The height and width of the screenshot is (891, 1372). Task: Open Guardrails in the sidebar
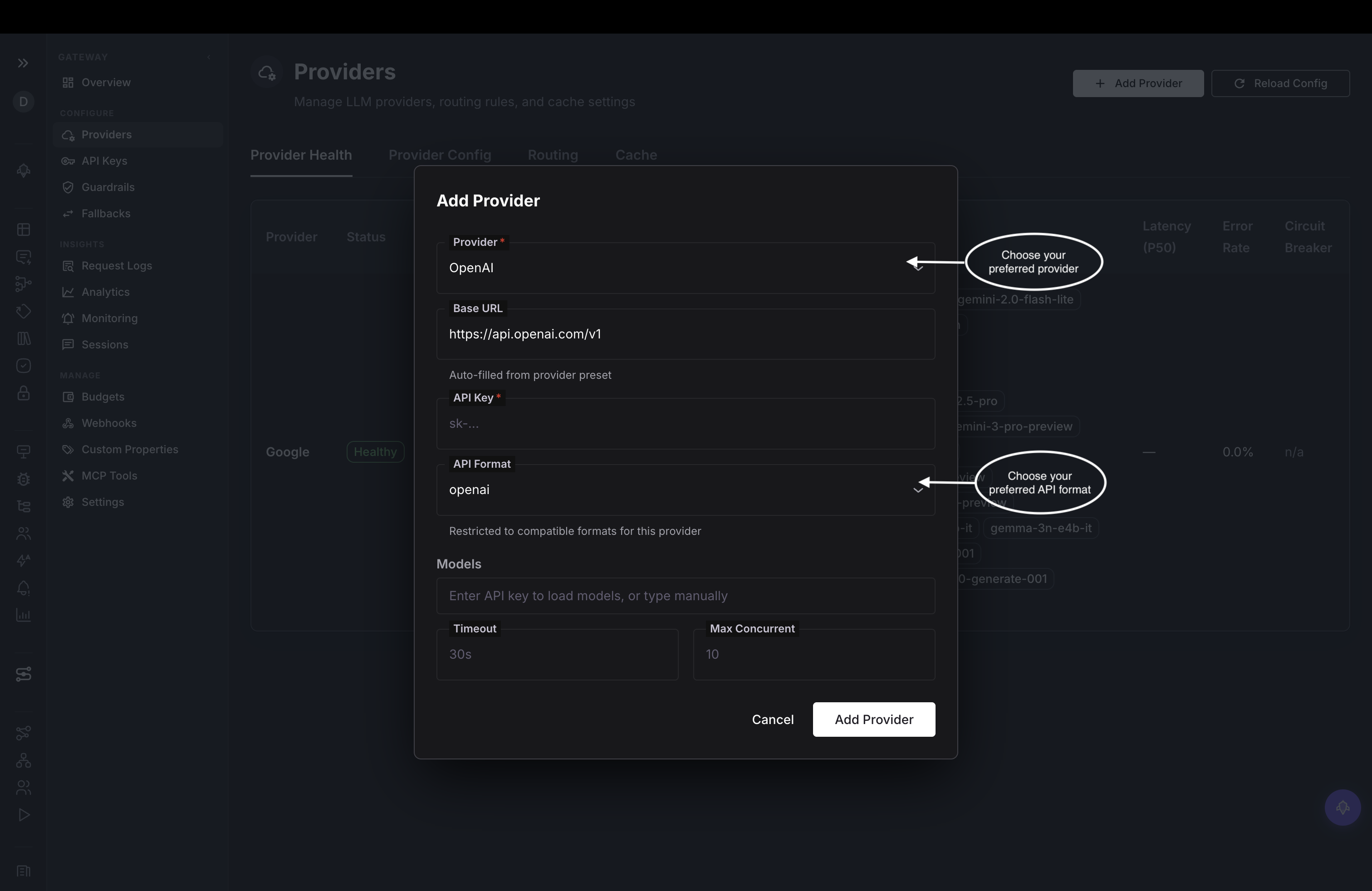click(137, 187)
